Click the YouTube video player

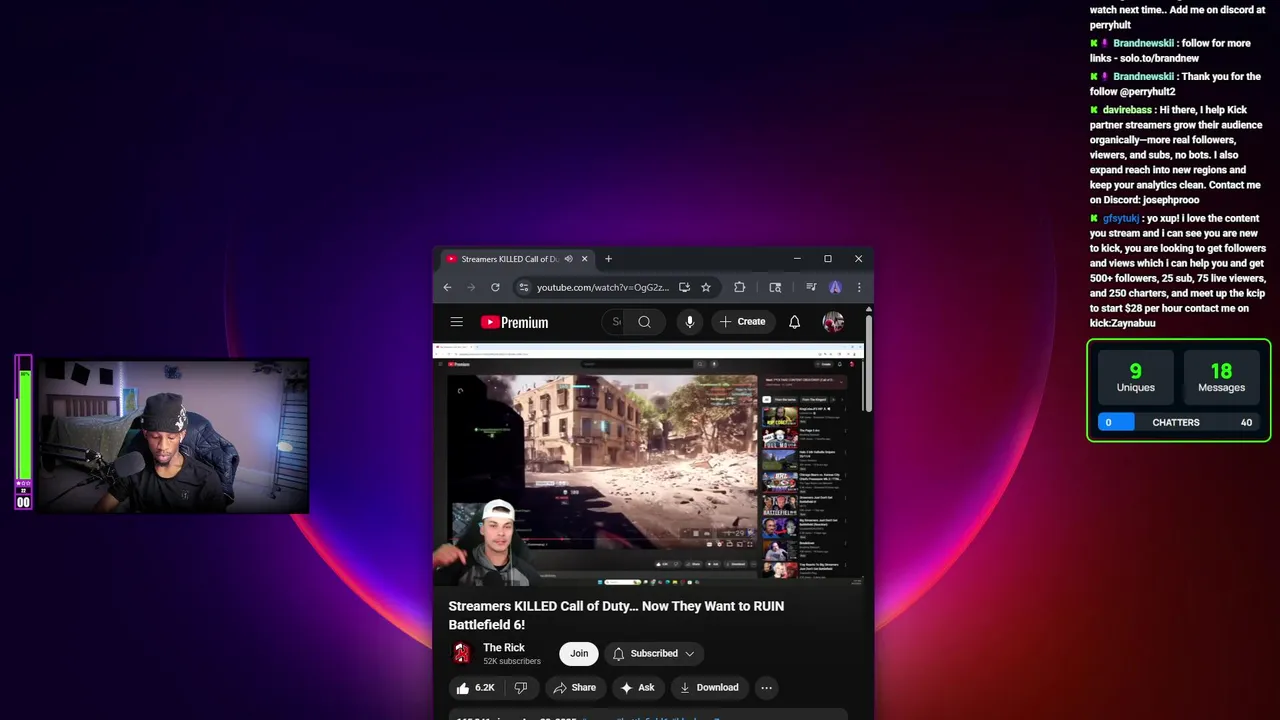tap(648, 464)
